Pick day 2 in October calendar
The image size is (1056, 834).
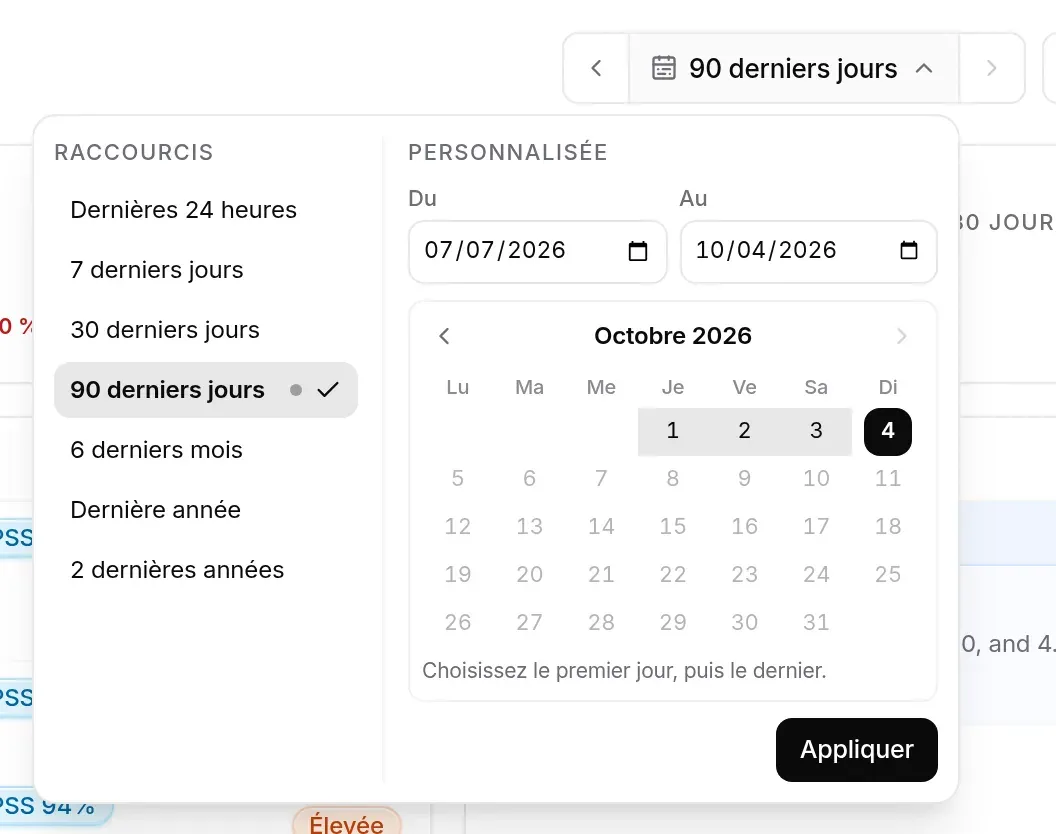point(744,431)
